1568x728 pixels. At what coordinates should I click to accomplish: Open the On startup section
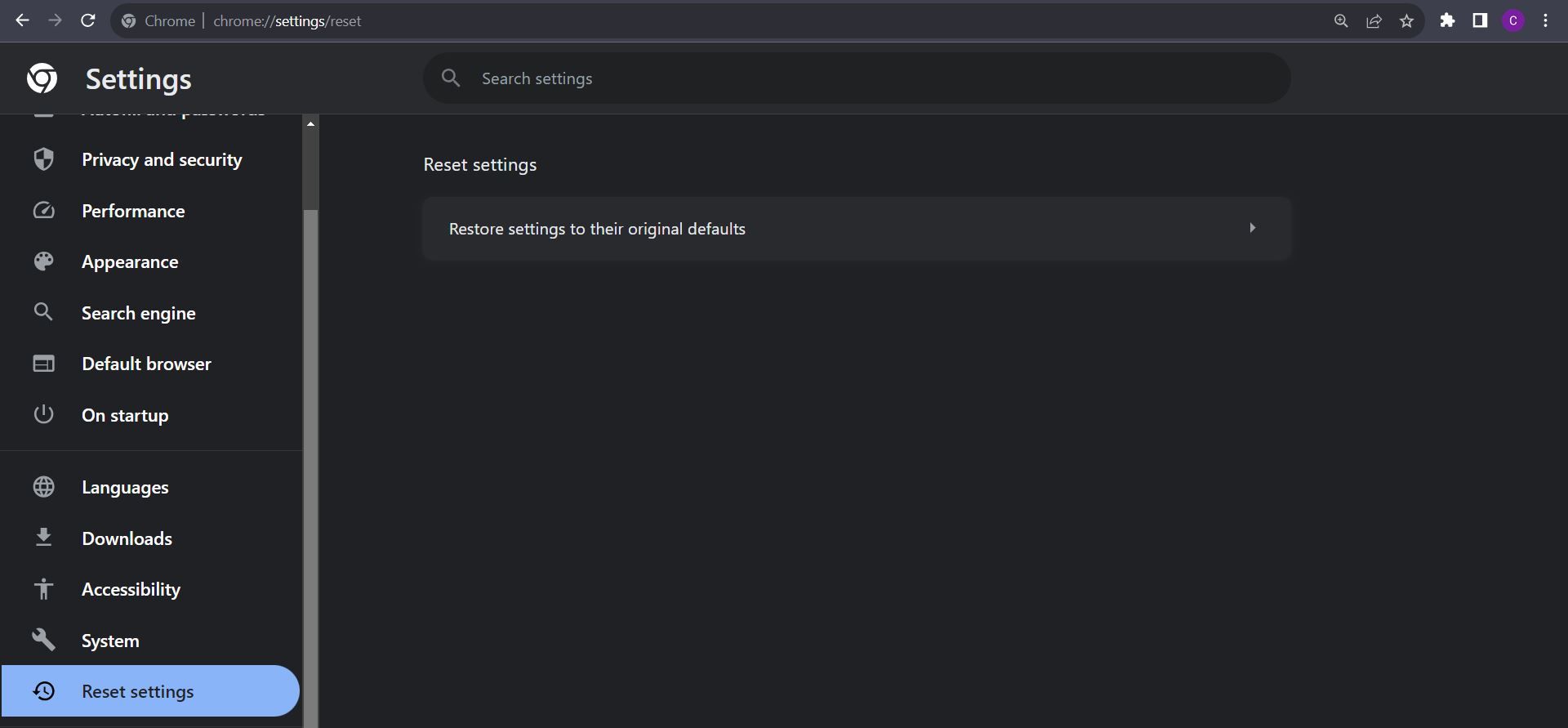click(x=125, y=415)
